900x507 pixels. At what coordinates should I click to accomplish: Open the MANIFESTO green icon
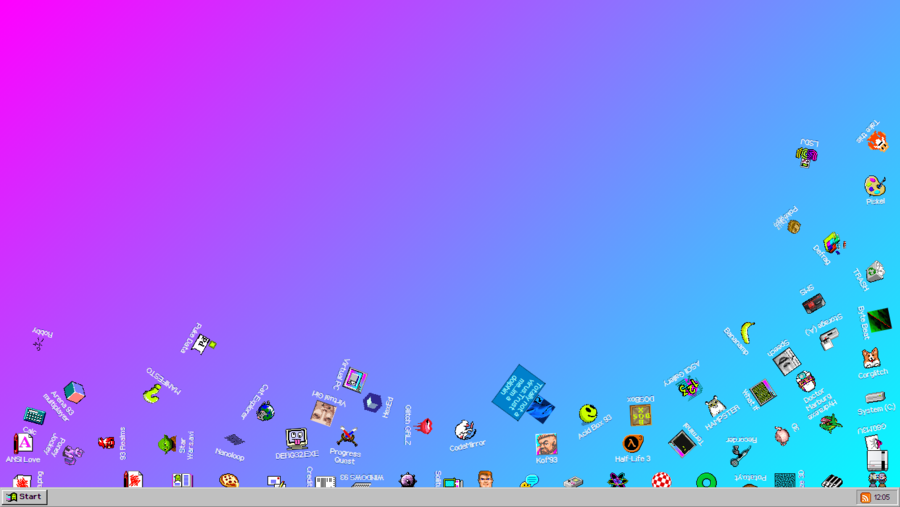click(152, 393)
